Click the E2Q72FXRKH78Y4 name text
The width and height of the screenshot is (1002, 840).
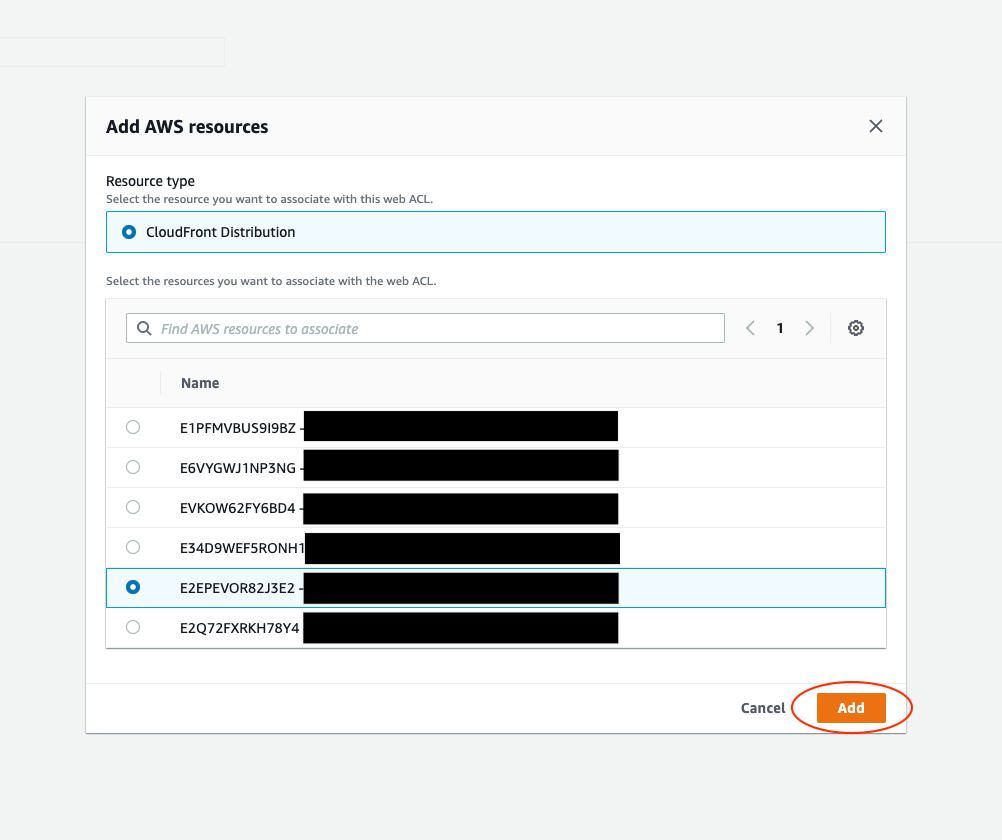click(x=240, y=628)
